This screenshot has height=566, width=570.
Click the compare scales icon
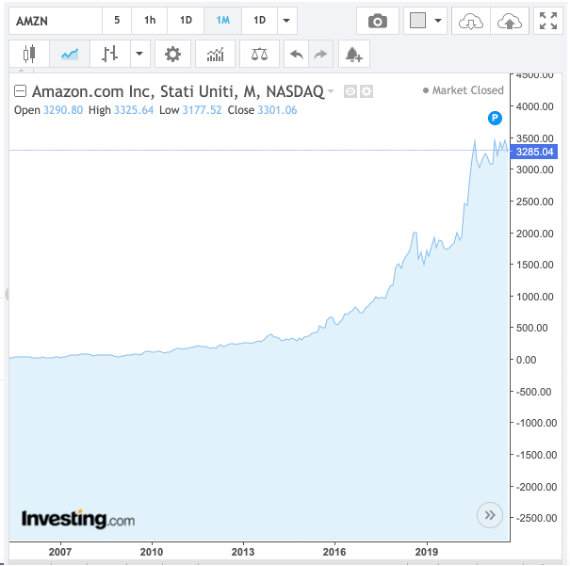(260, 54)
